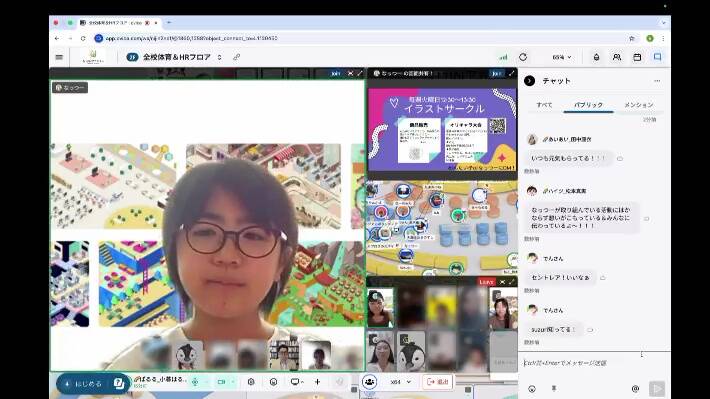Collapse the チャット panel with the arrow button
This screenshot has height=399, width=710.
click(529, 81)
